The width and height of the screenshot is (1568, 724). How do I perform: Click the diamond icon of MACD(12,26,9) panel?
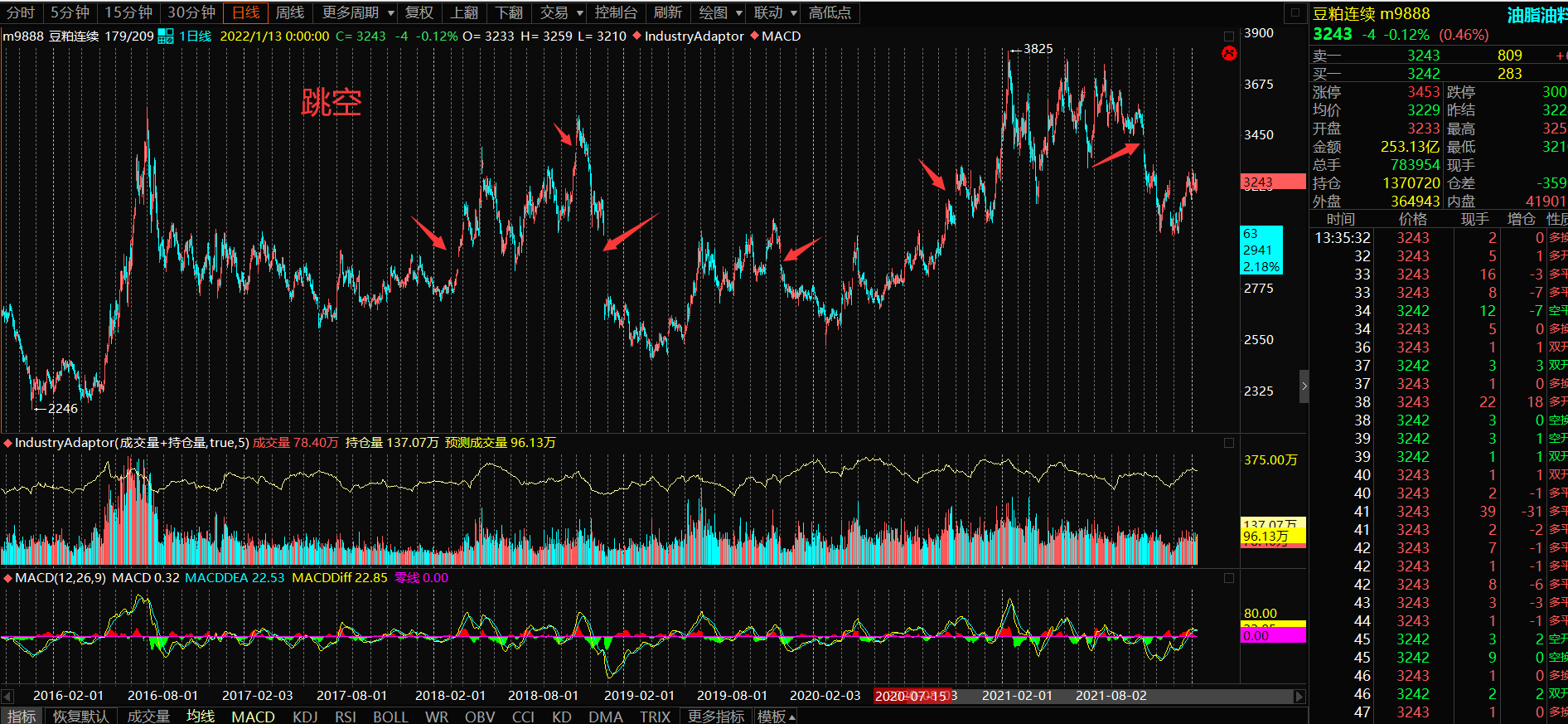coord(7,578)
